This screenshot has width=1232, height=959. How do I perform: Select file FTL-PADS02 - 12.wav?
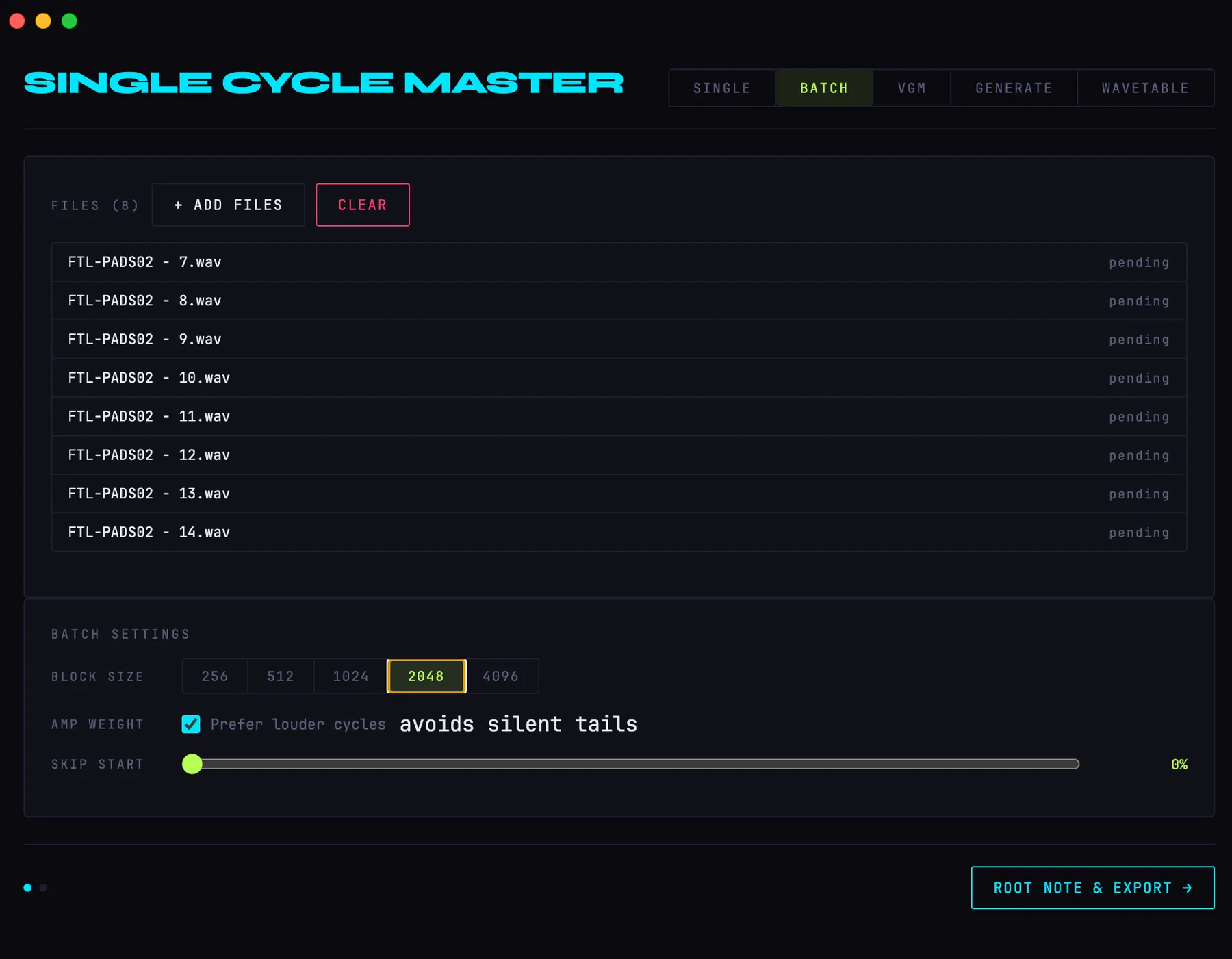click(619, 455)
